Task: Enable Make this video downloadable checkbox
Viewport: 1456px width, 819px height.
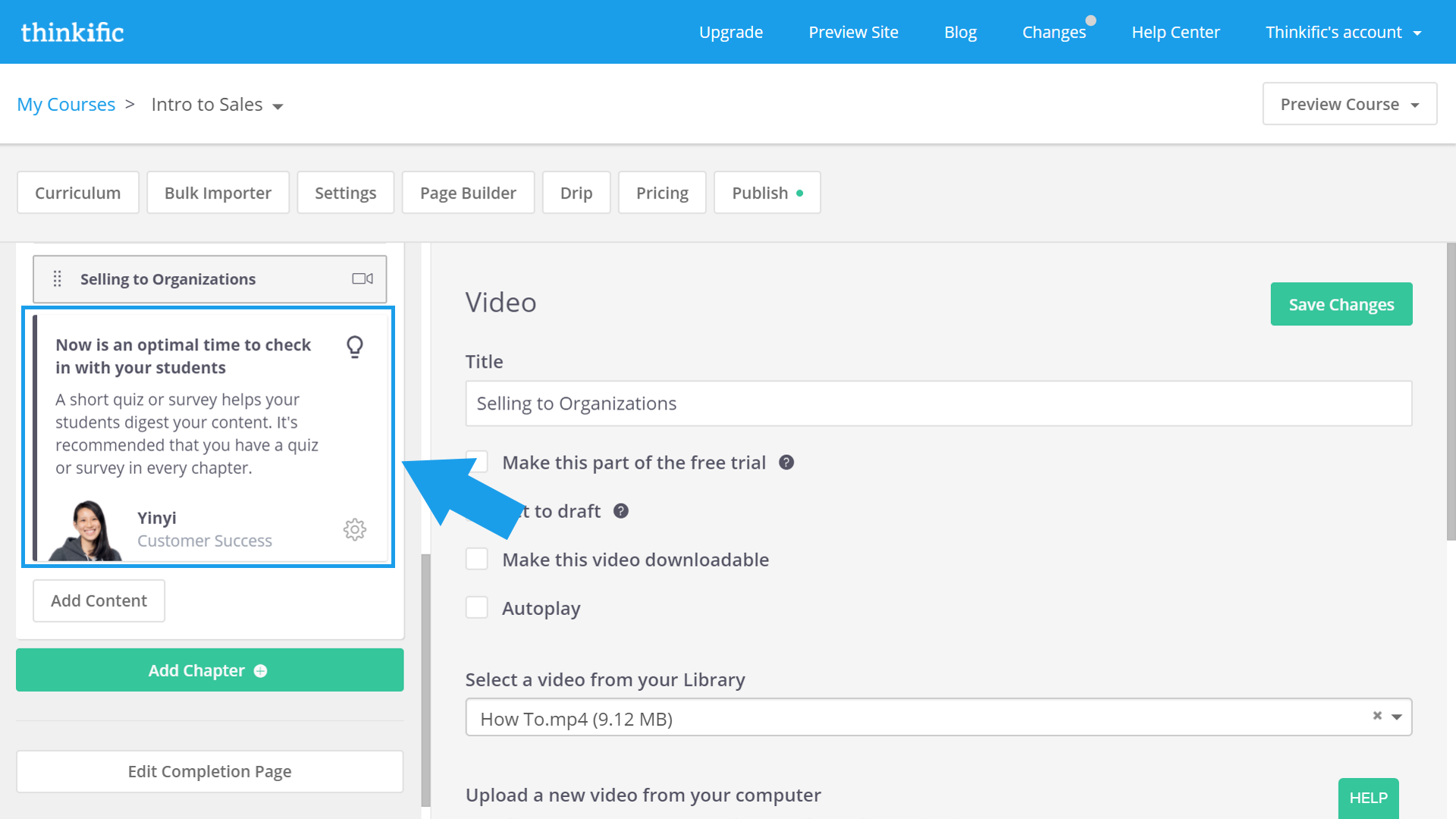Action: click(x=476, y=559)
